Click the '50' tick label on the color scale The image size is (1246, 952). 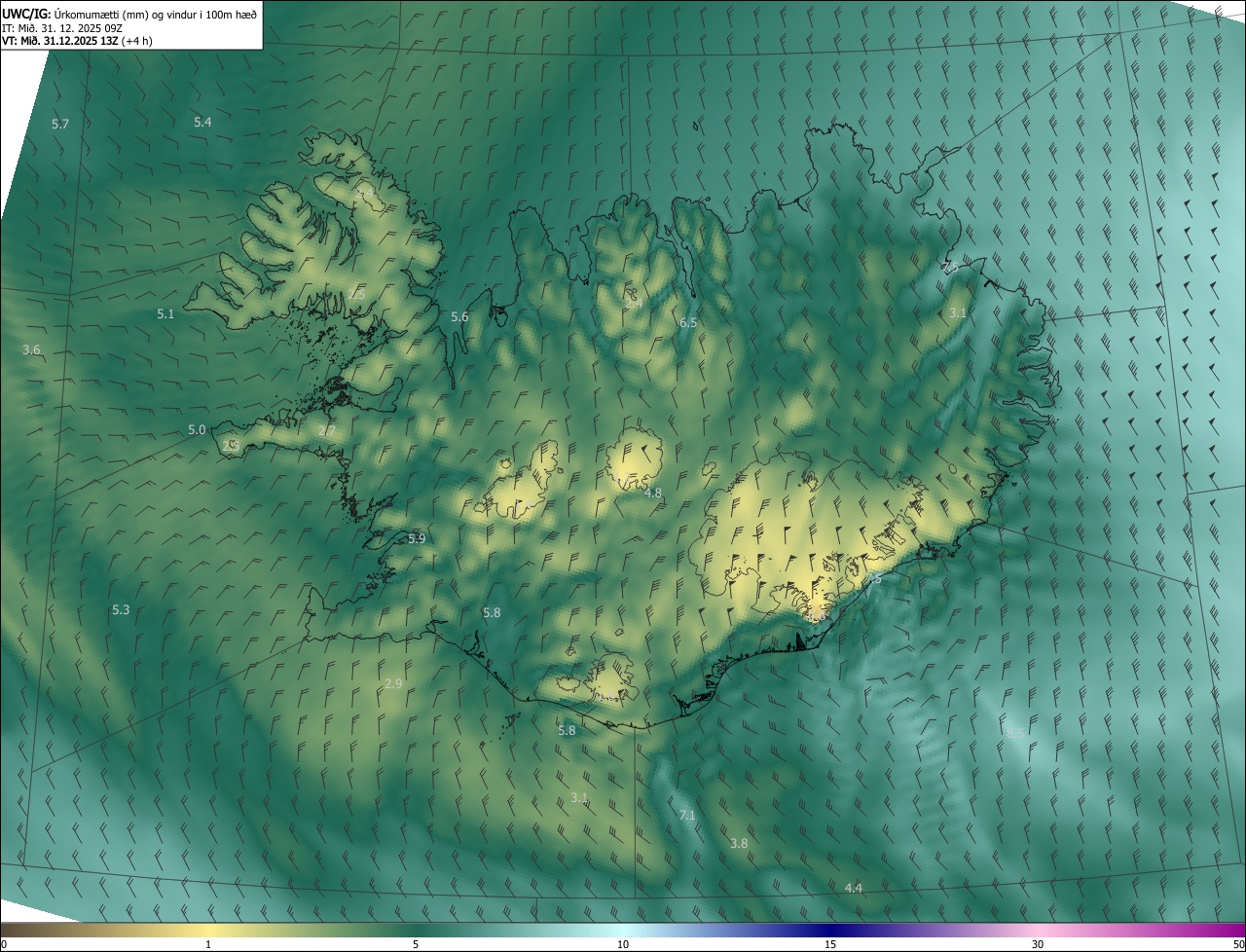[1238, 945]
